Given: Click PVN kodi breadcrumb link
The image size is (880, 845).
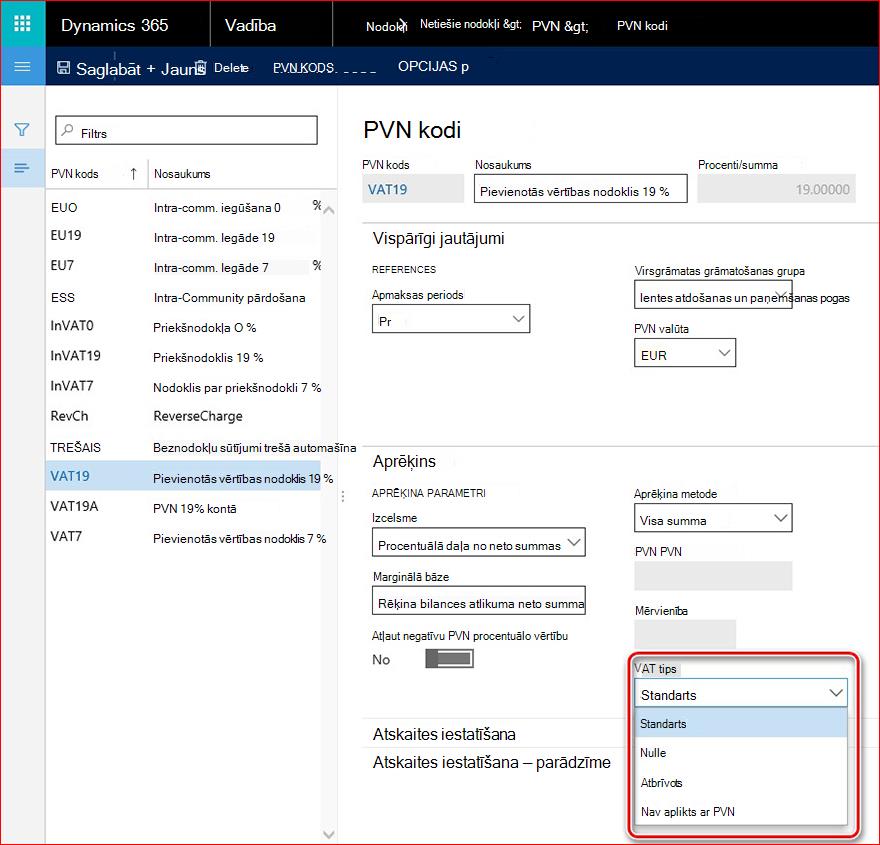Looking at the screenshot, I should click(642, 26).
